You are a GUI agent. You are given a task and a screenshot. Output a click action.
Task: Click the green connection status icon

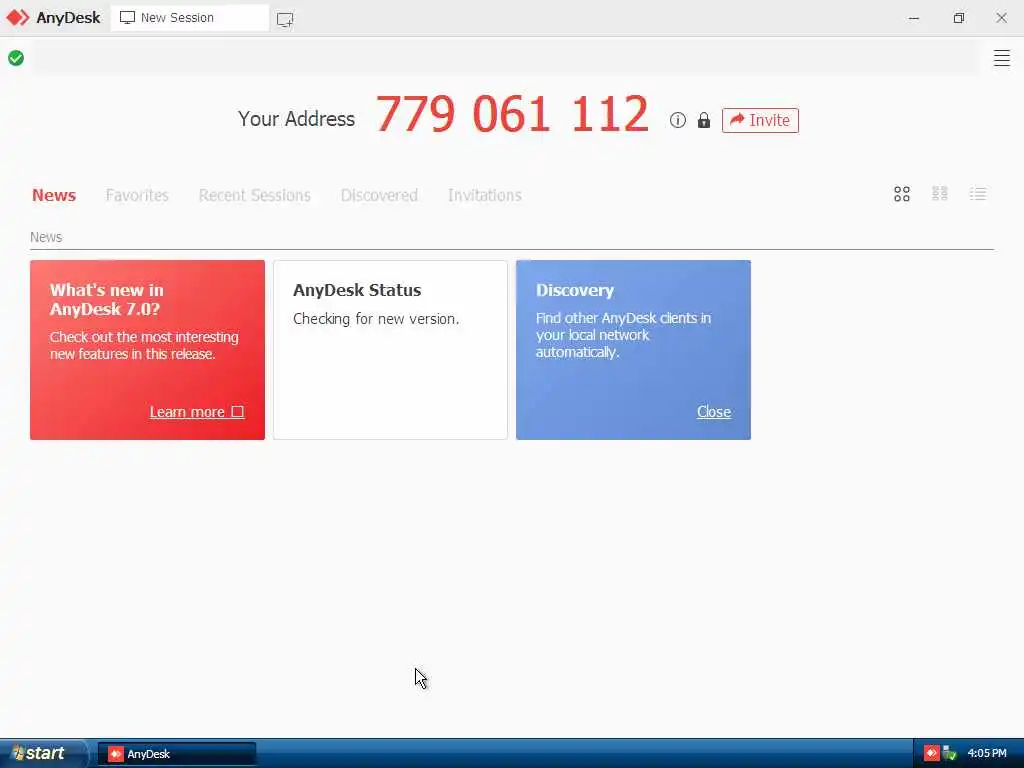(16, 58)
